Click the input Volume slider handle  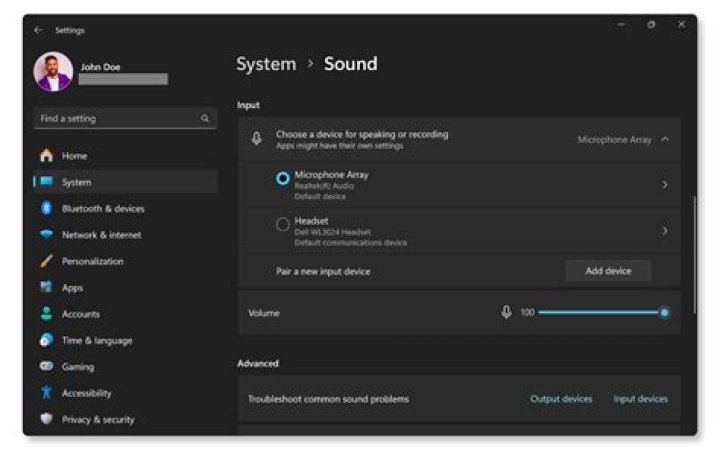[x=664, y=313]
